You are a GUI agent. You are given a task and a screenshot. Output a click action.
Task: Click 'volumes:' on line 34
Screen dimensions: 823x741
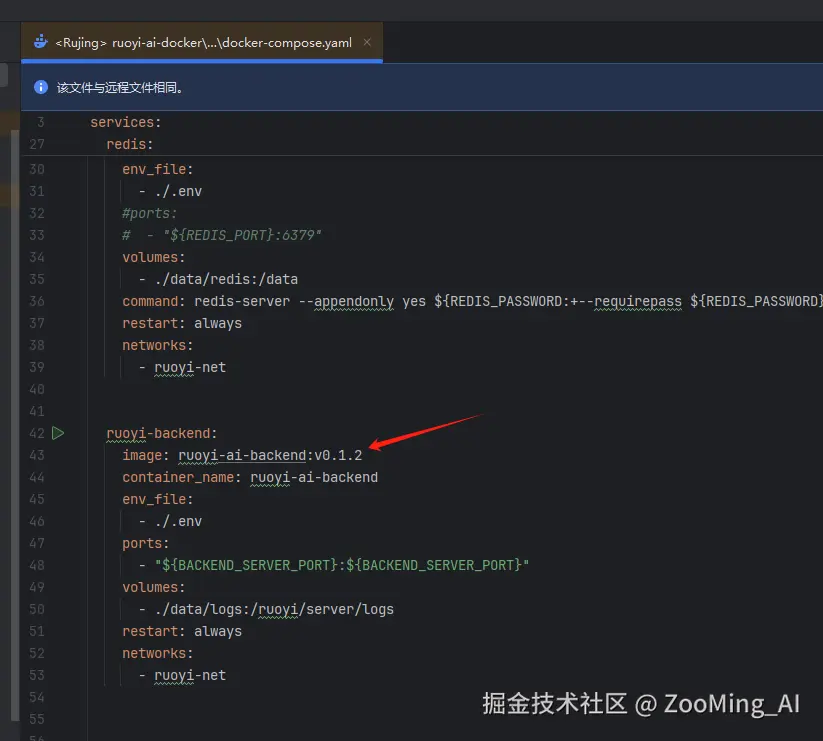point(154,257)
